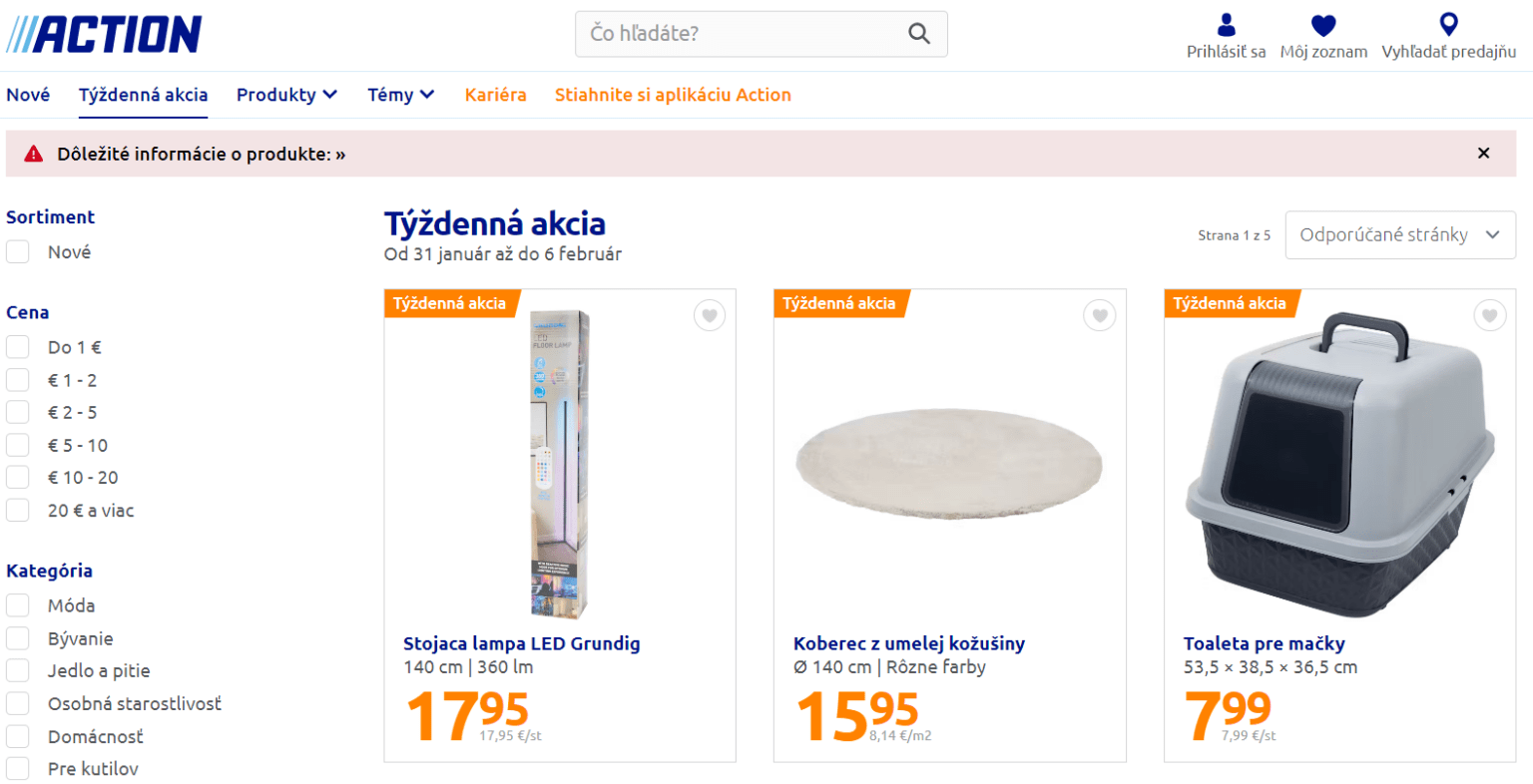The image size is (1533, 784).
Task: Open the Kariéra page
Action: 496,94
